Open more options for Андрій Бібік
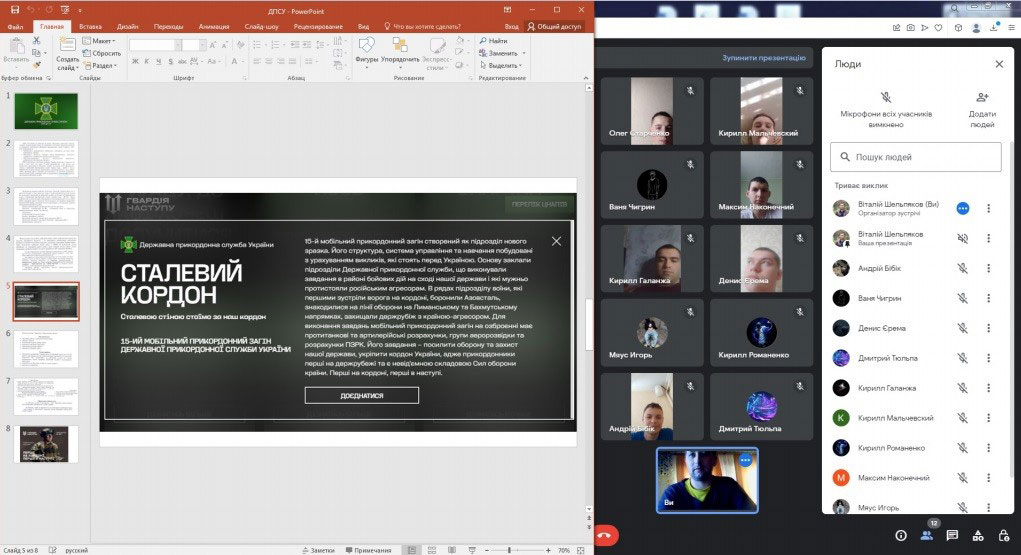Screen dimensions: 1021x555 [988, 268]
